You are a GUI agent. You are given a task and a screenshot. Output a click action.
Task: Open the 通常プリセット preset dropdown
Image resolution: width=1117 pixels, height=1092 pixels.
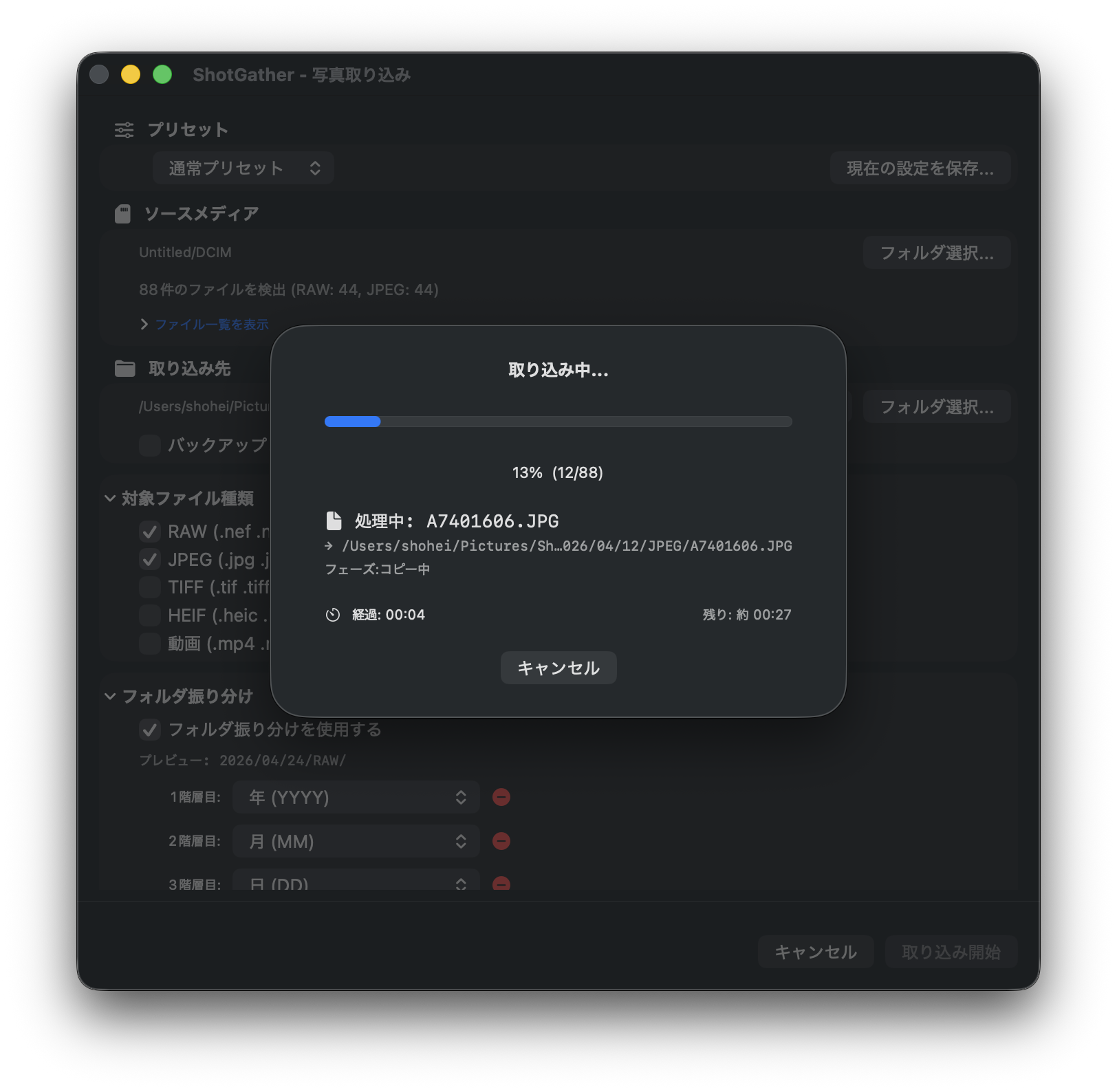tap(243, 168)
